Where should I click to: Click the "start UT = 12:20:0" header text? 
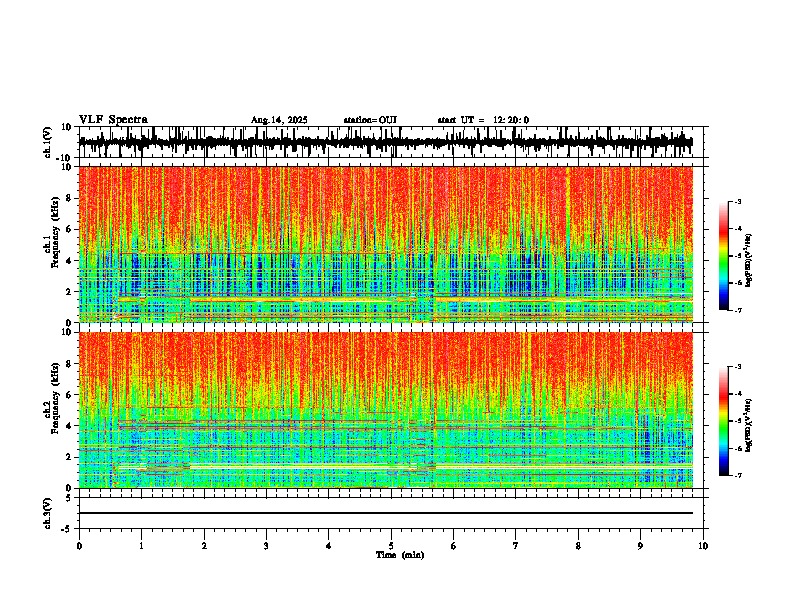(x=483, y=120)
